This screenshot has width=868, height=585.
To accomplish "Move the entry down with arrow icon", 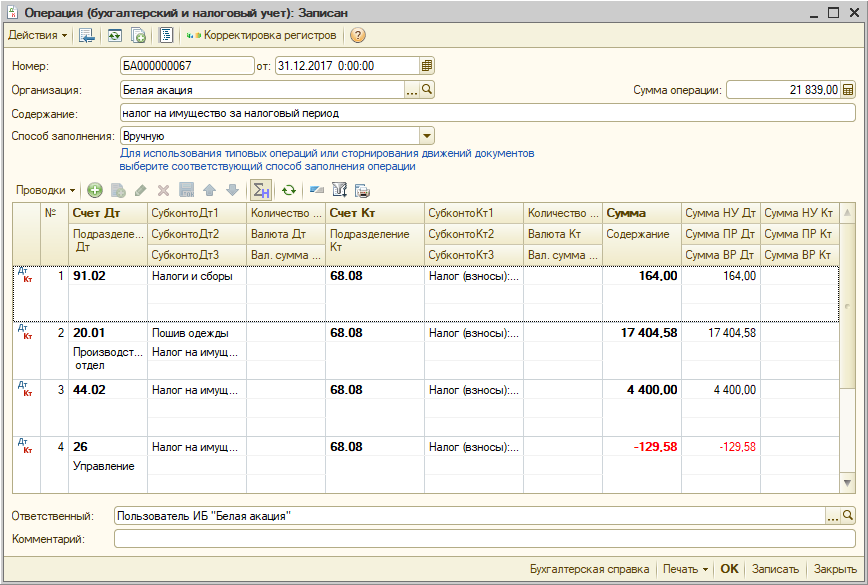I will coord(232,190).
